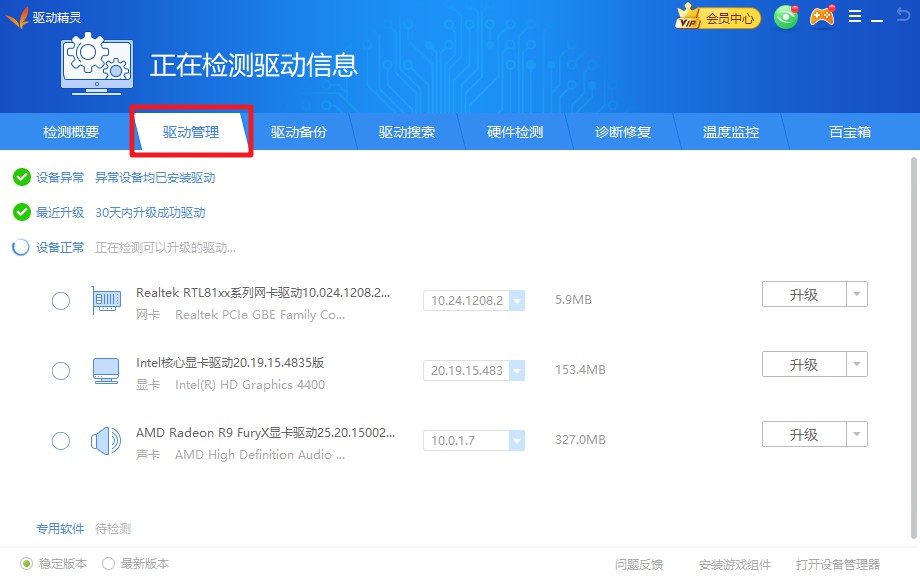Click the loading spinner beside 设备正常

pyautogui.click(x=21, y=247)
